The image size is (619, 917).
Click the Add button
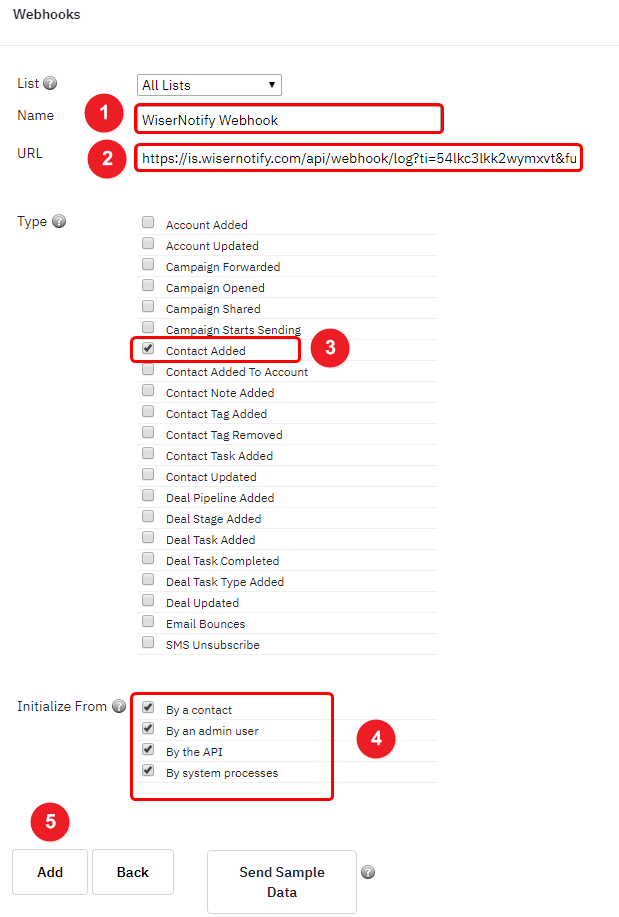point(50,872)
